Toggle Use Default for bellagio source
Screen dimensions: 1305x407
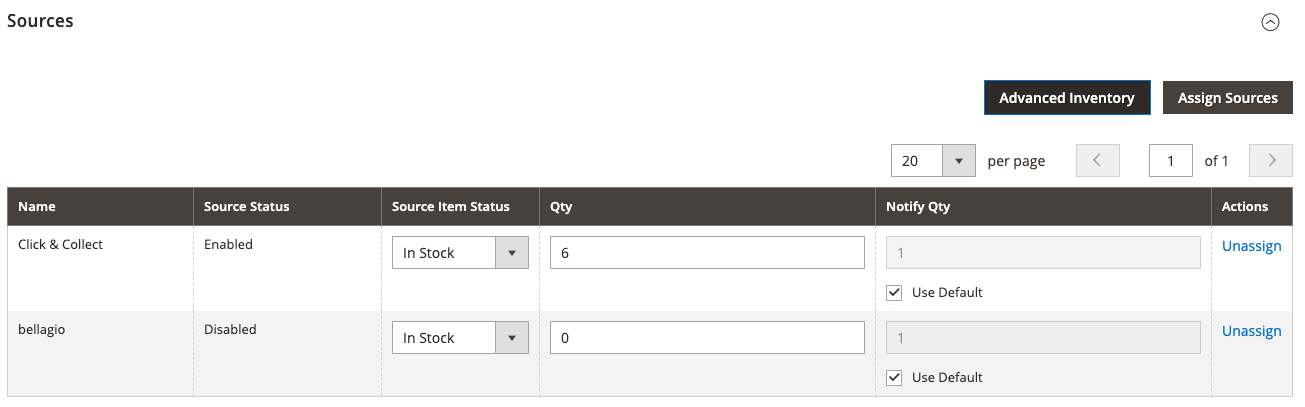(x=895, y=378)
